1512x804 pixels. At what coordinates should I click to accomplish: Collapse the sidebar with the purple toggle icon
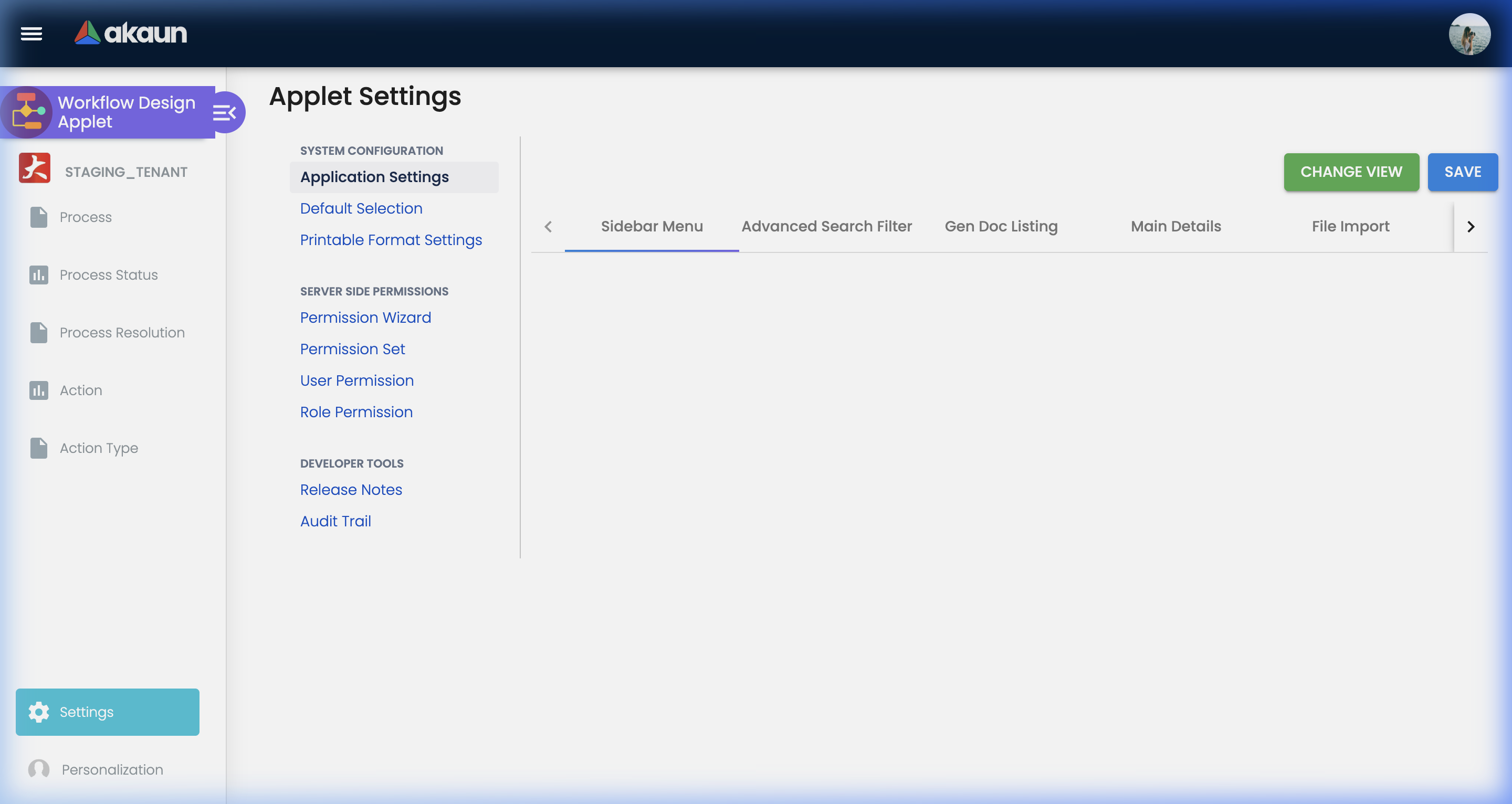[225, 112]
